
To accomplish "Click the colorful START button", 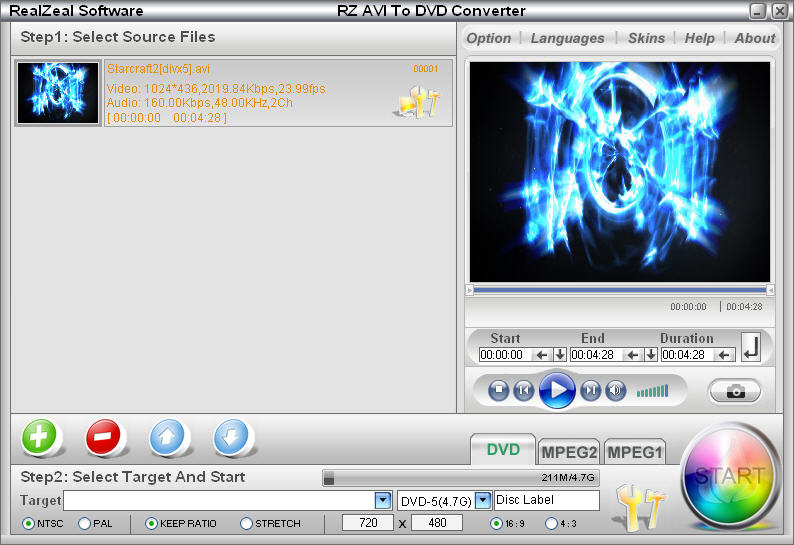I will coord(730,476).
